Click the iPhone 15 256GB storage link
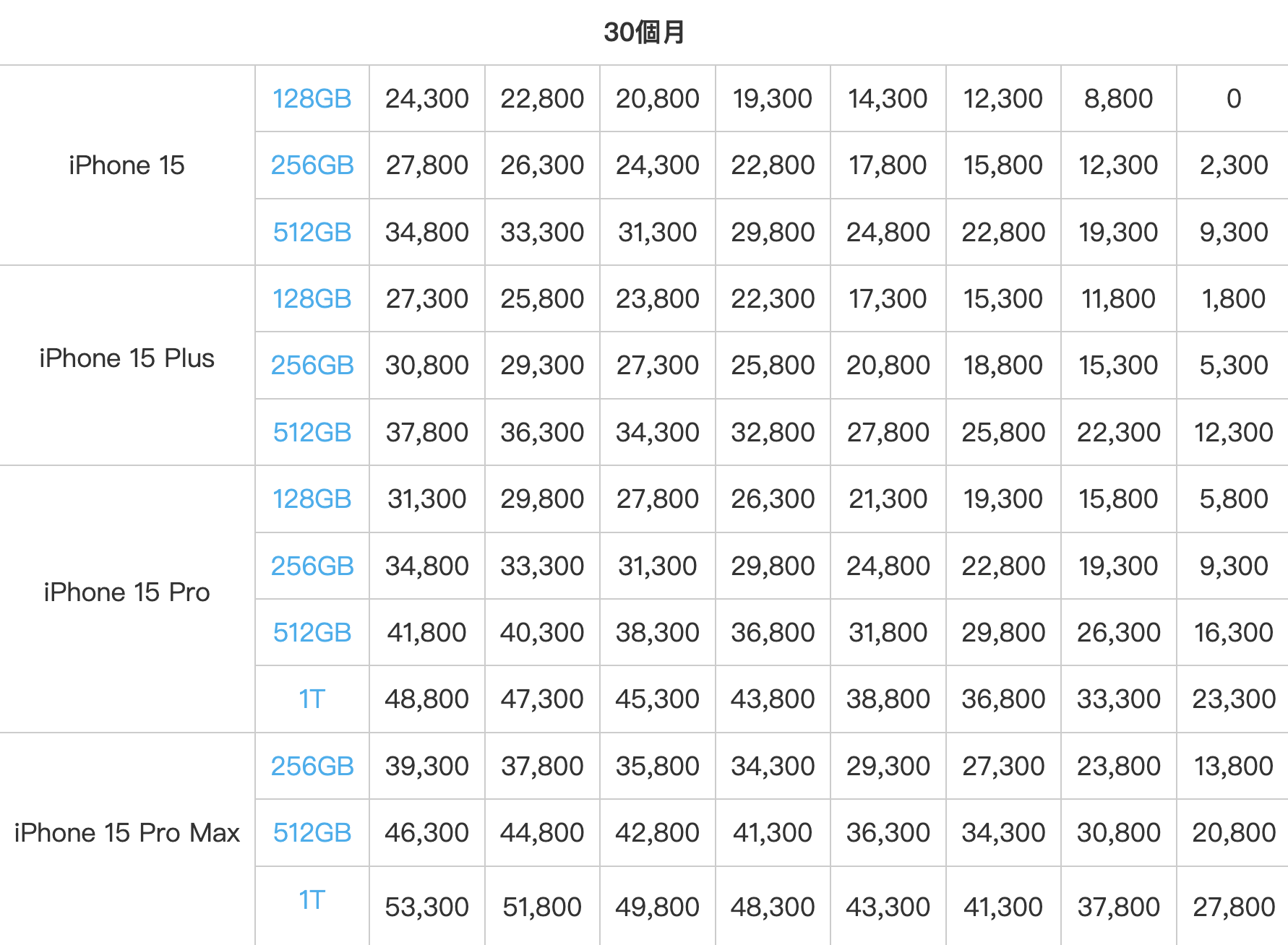This screenshot has height=945, width=1288. tap(312, 165)
